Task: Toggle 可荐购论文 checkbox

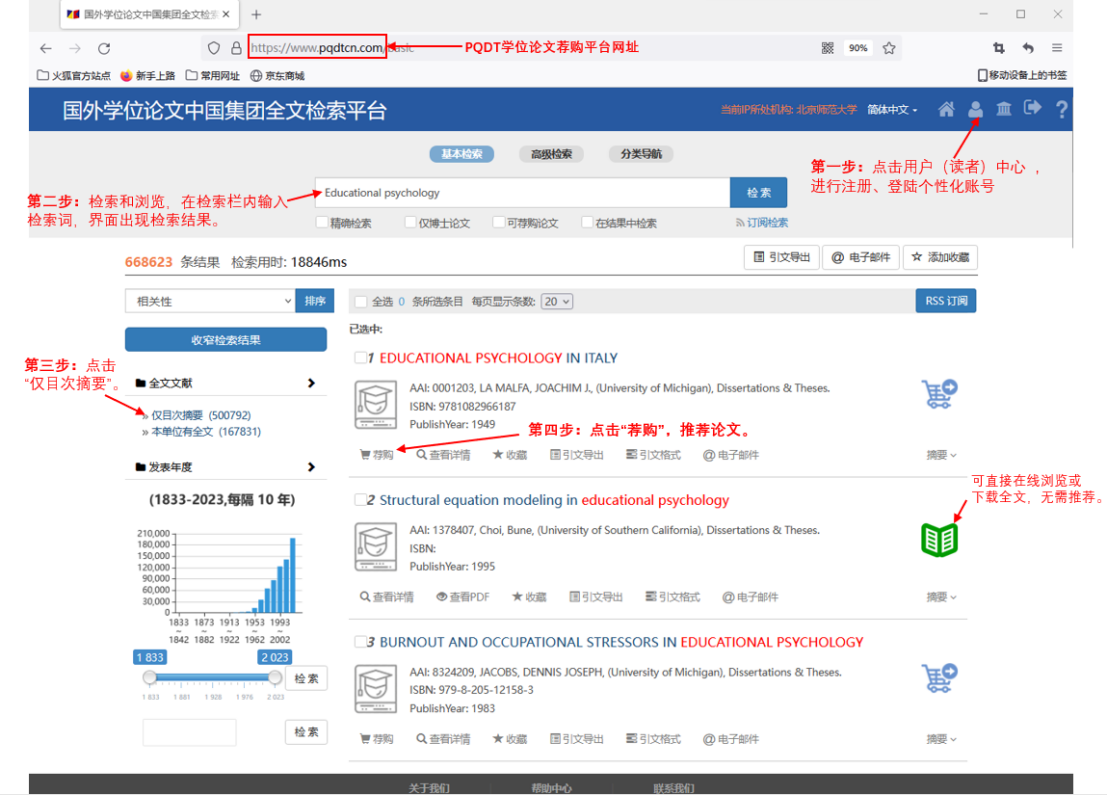Action: (x=498, y=223)
